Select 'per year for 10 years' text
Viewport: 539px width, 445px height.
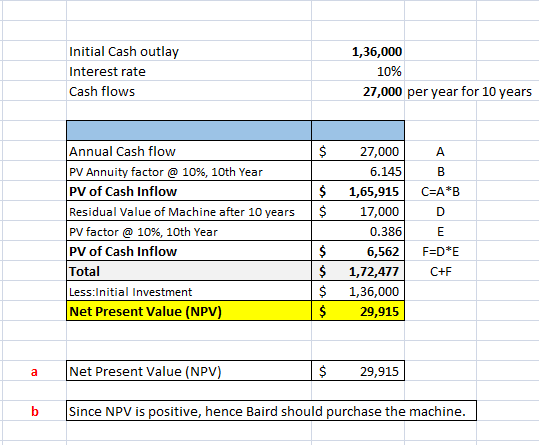click(x=469, y=92)
